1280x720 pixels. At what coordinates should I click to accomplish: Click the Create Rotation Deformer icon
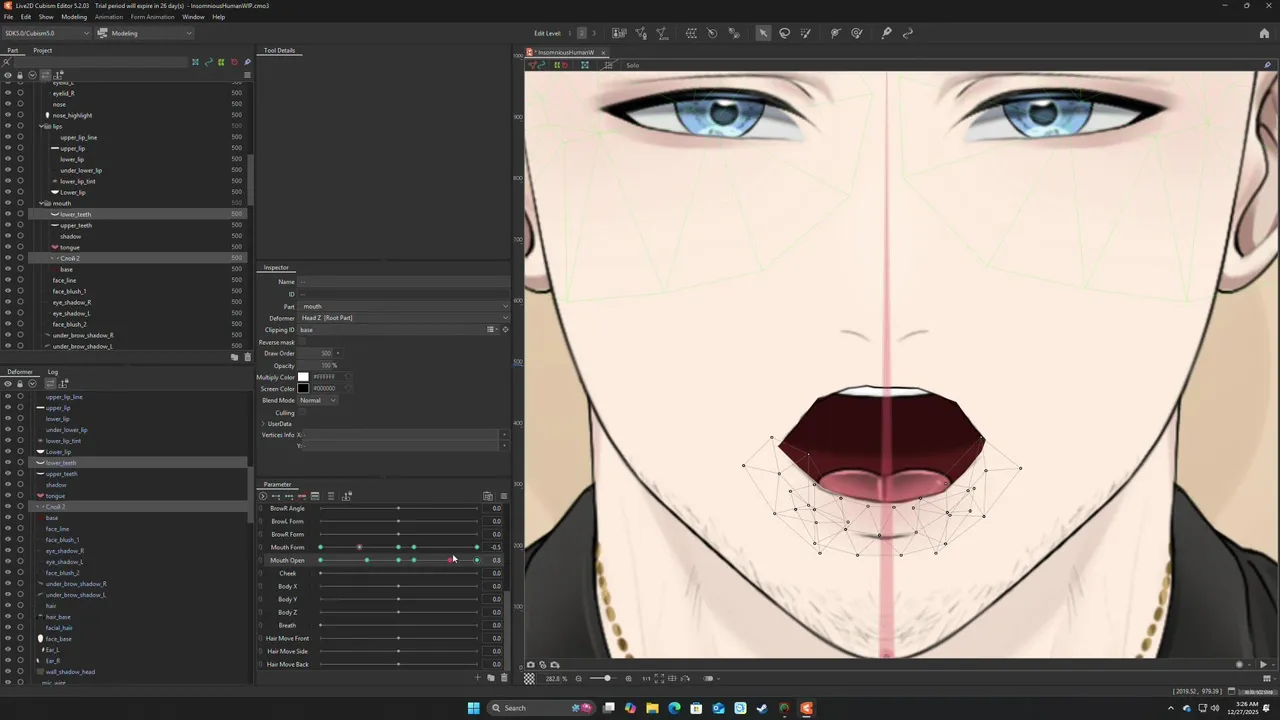point(712,33)
